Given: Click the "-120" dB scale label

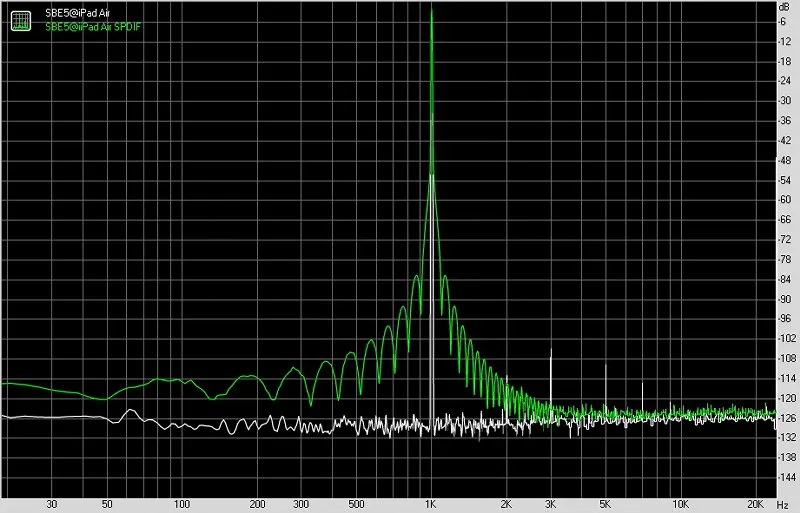Looking at the screenshot, I should (x=786, y=398).
